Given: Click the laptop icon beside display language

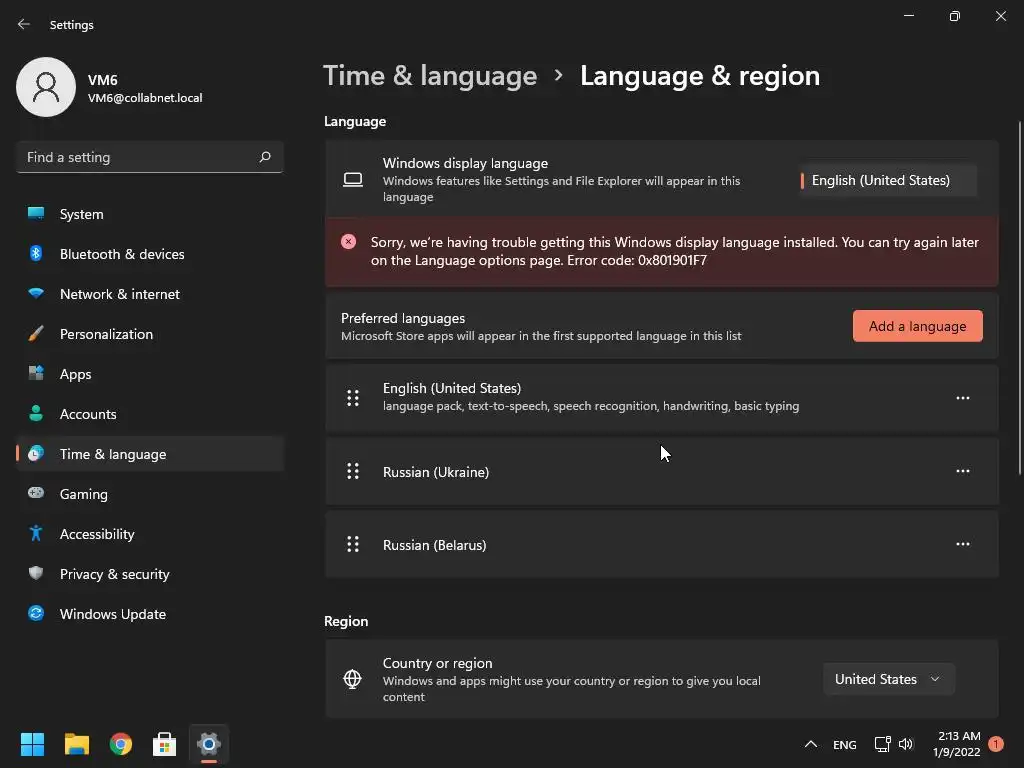Looking at the screenshot, I should tap(353, 180).
